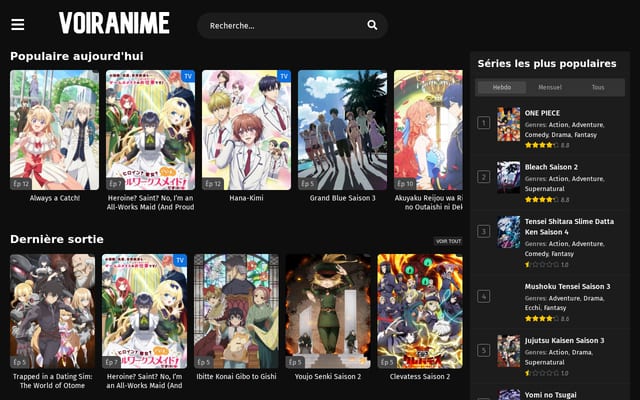Viewport: 640px width, 400px height.
Task: Click the star rating for ONE PIECE
Action: point(542,145)
